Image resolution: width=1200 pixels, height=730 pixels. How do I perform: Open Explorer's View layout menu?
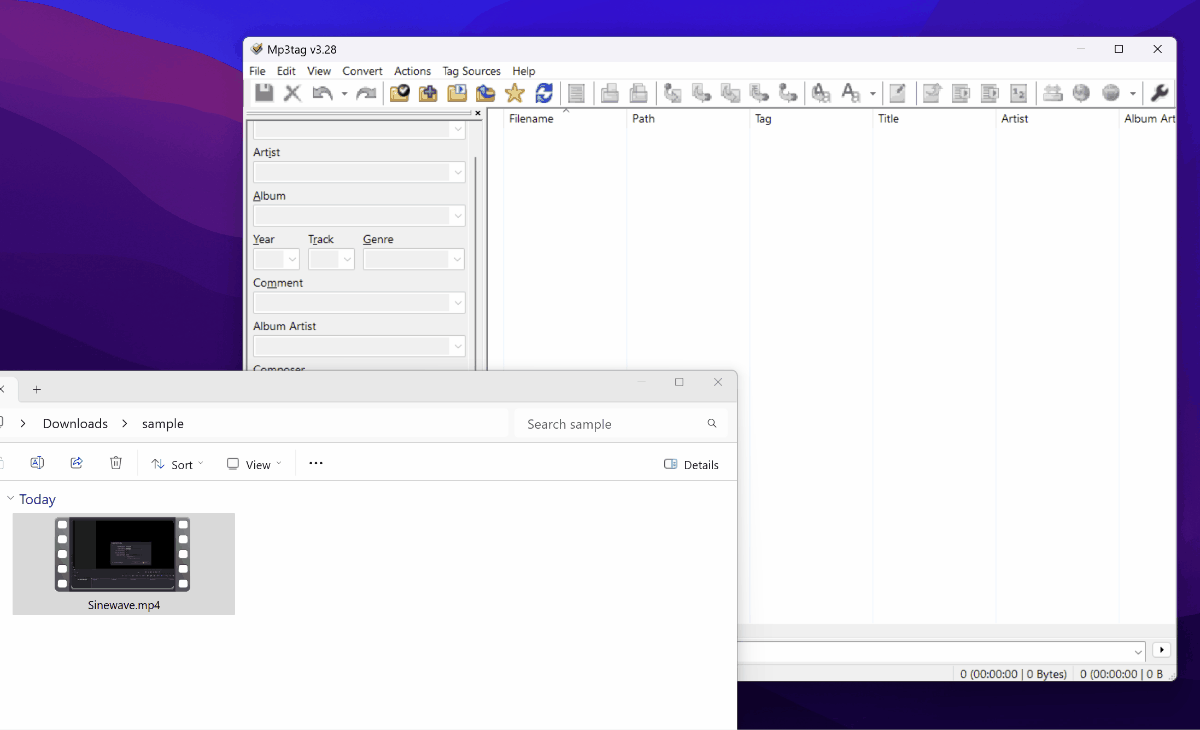point(254,464)
